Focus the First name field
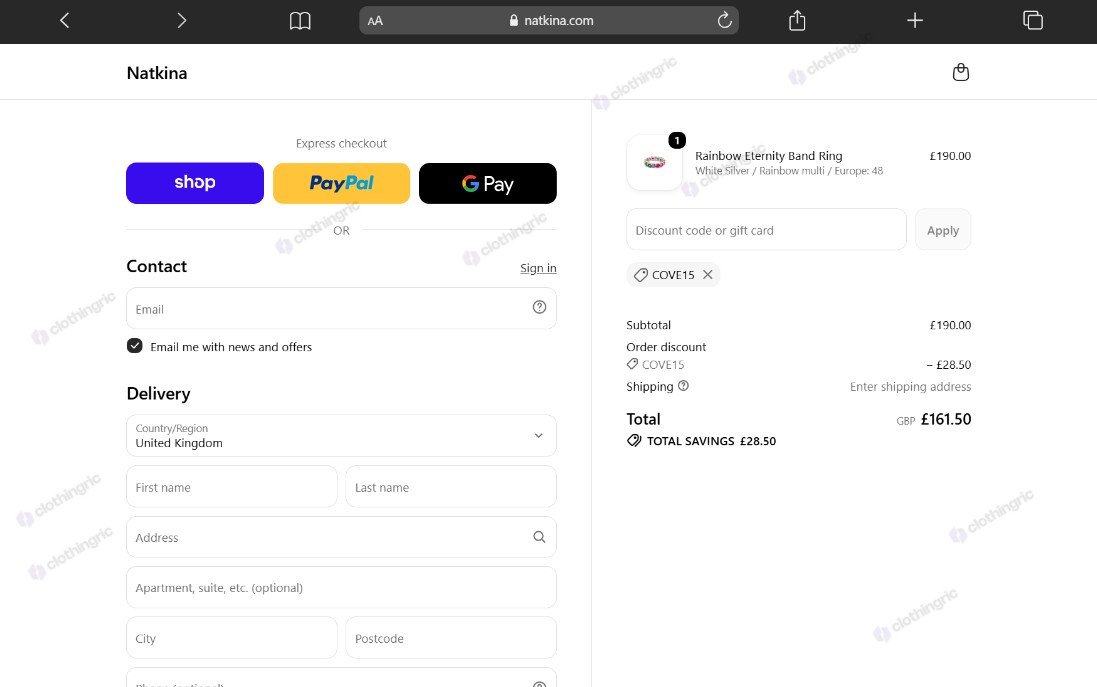 tap(232, 487)
